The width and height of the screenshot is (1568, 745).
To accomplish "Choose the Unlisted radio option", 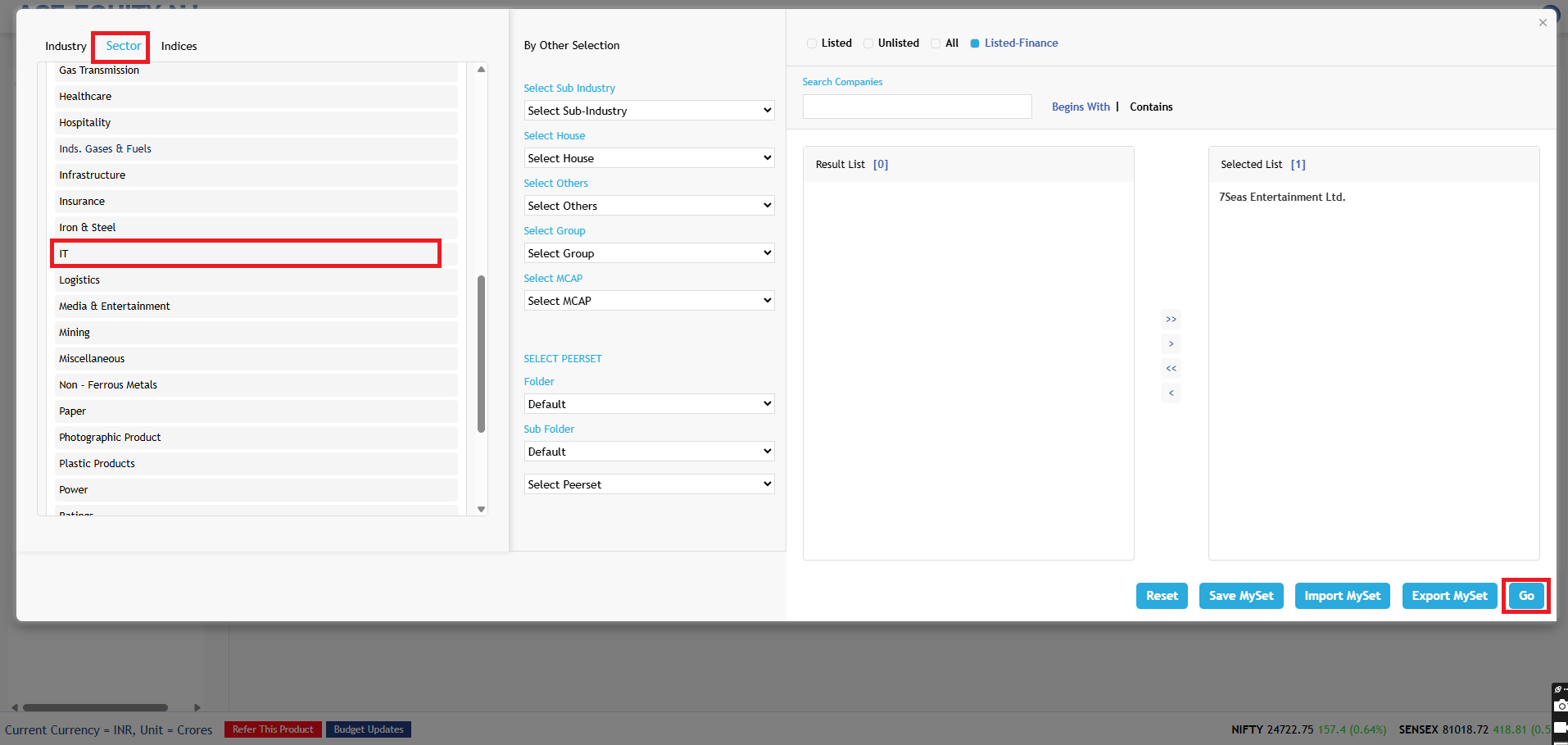I will [868, 43].
